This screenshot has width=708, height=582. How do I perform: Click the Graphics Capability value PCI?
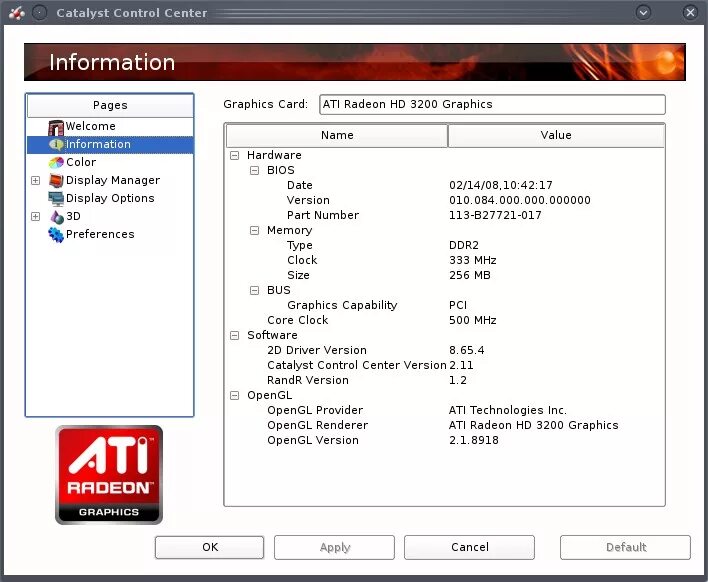coord(458,305)
